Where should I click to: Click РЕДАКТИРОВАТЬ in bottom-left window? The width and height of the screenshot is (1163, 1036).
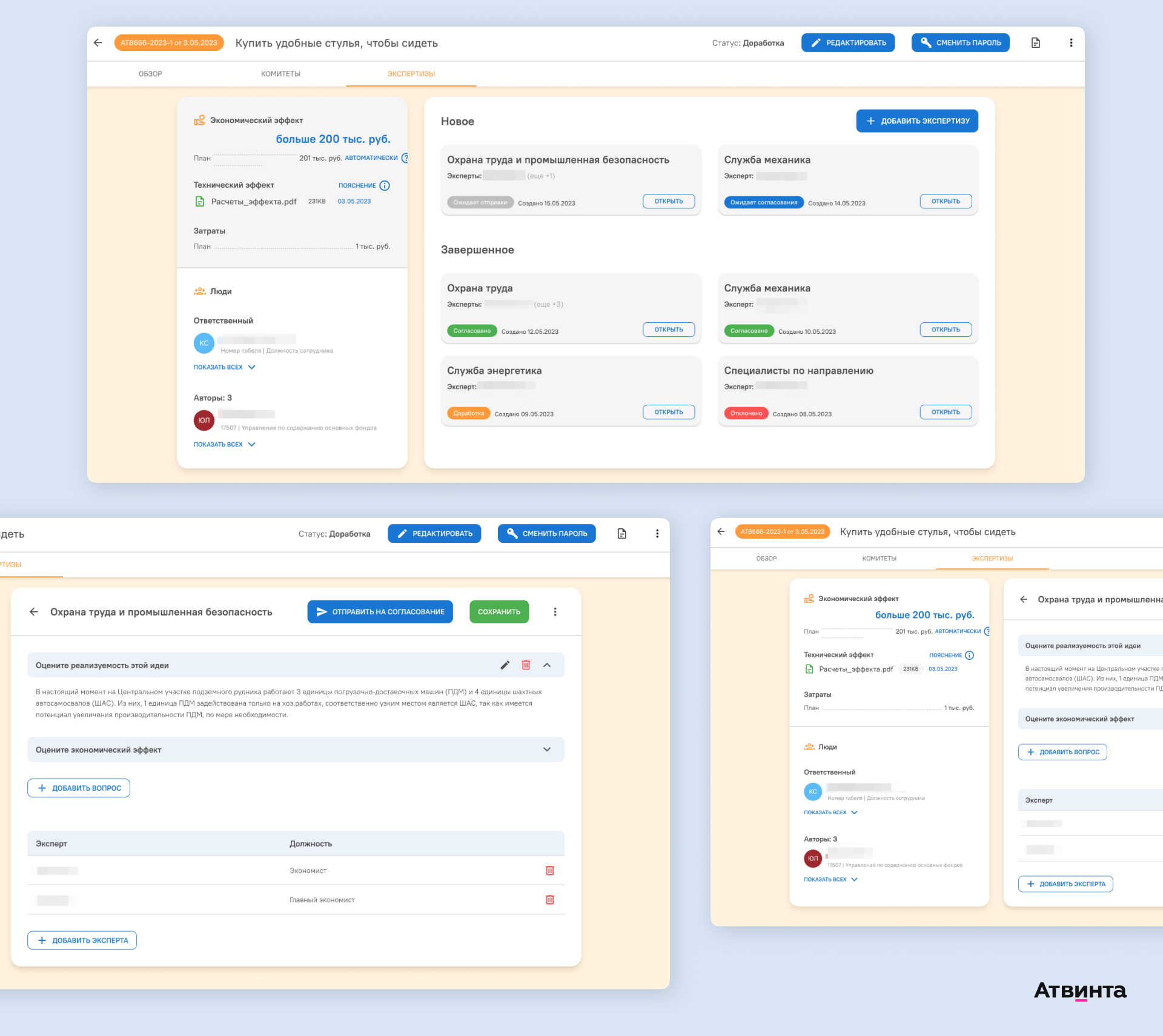click(434, 534)
